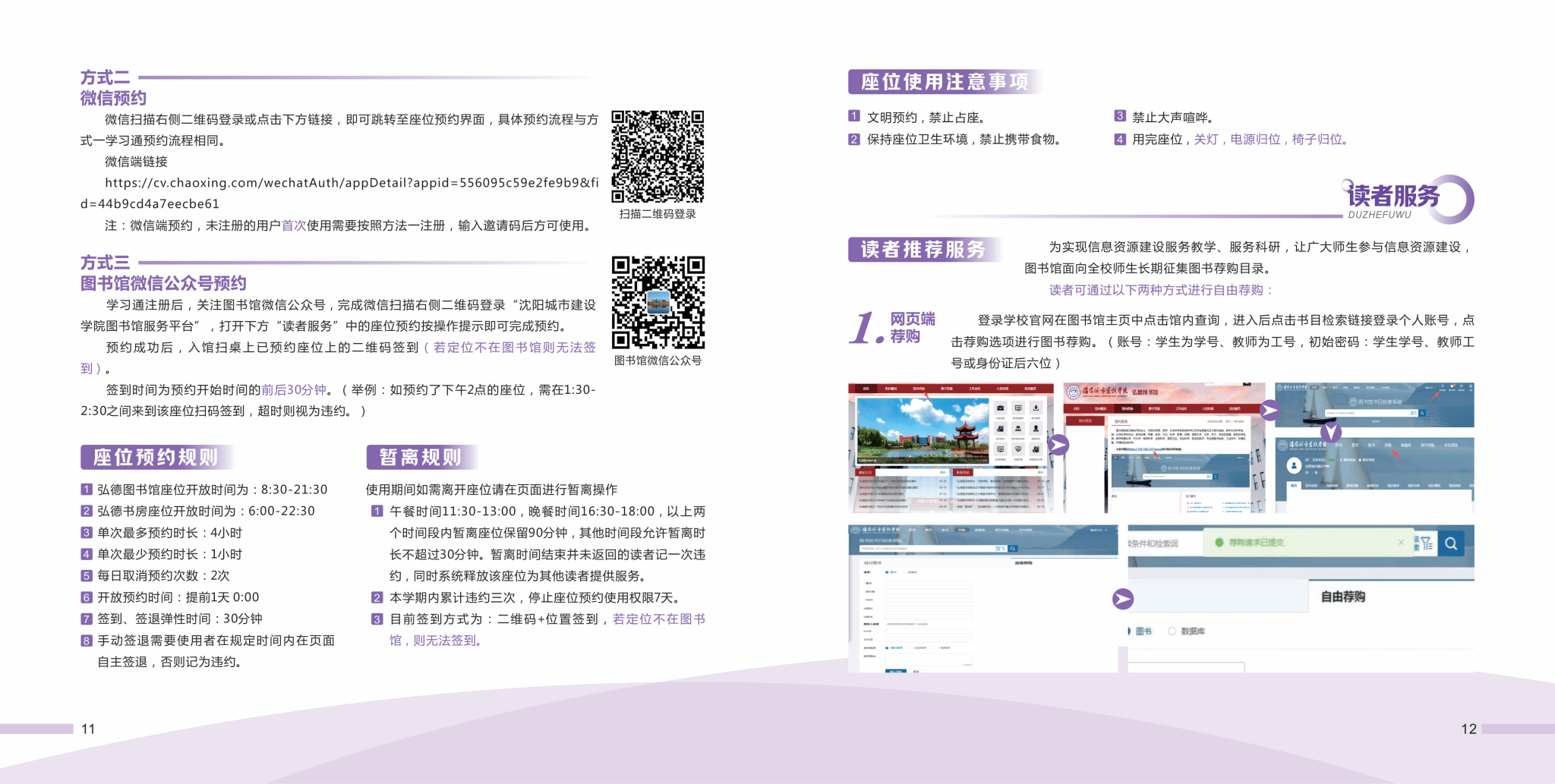Click the downward-pointing purple arrow icon
Viewport: 1555px width, 784px height.
coord(1330,433)
